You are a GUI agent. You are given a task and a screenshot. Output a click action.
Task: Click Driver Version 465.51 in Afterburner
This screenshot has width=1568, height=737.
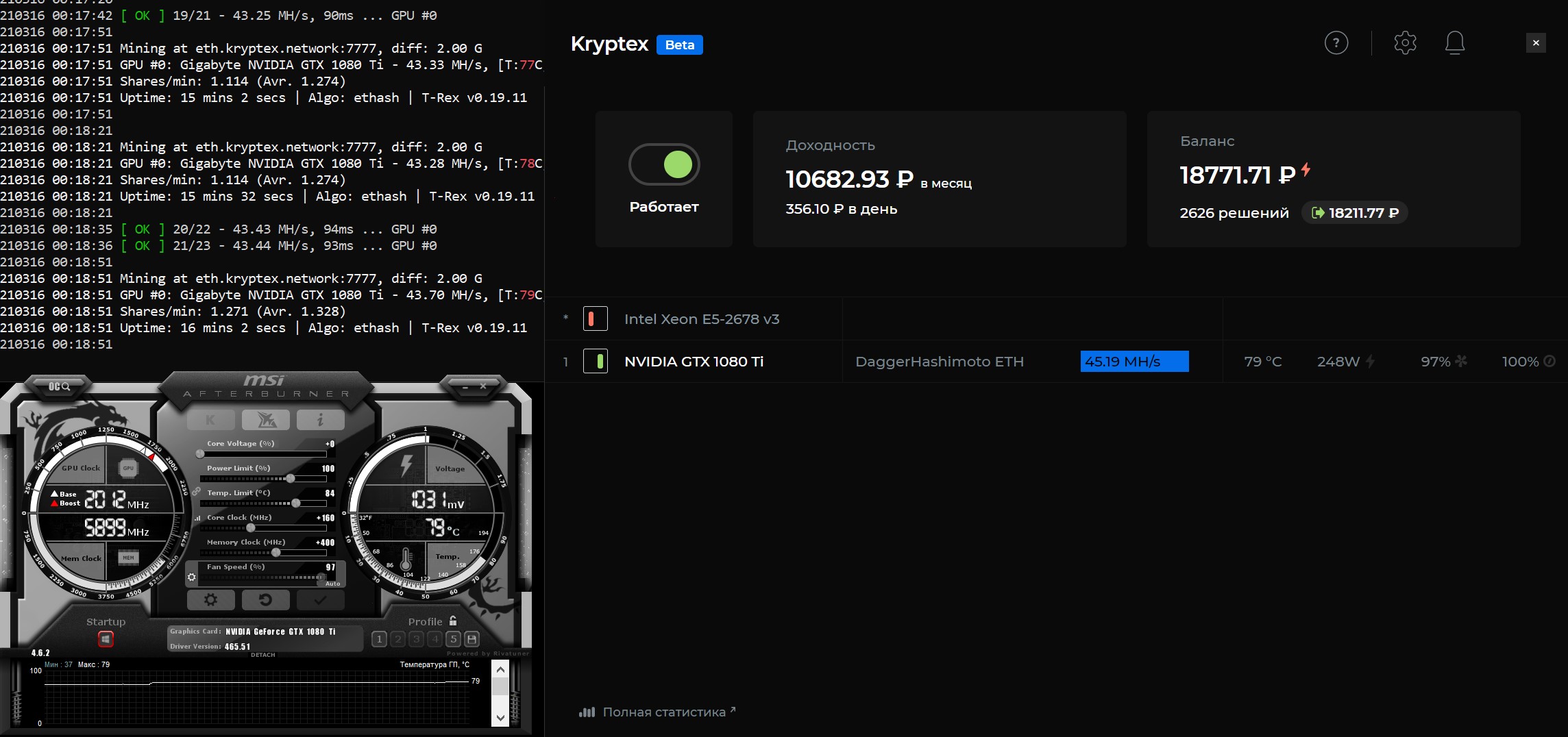point(210,646)
